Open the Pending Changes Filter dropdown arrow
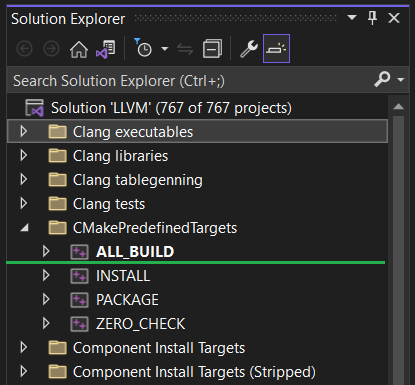415x385 pixels. pyautogui.click(x=164, y=49)
